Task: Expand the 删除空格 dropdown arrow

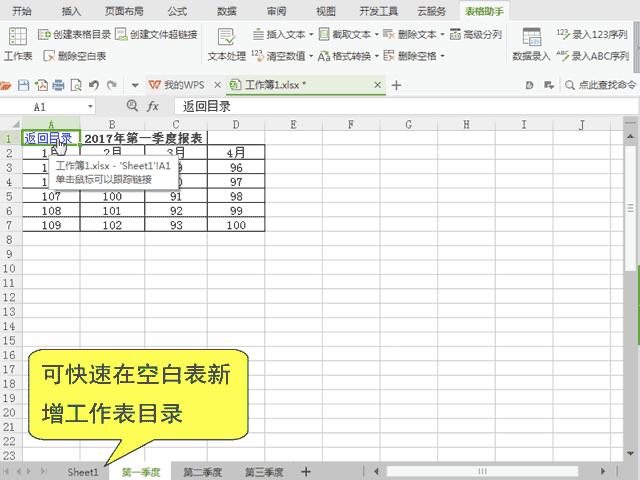Action: coord(442,56)
